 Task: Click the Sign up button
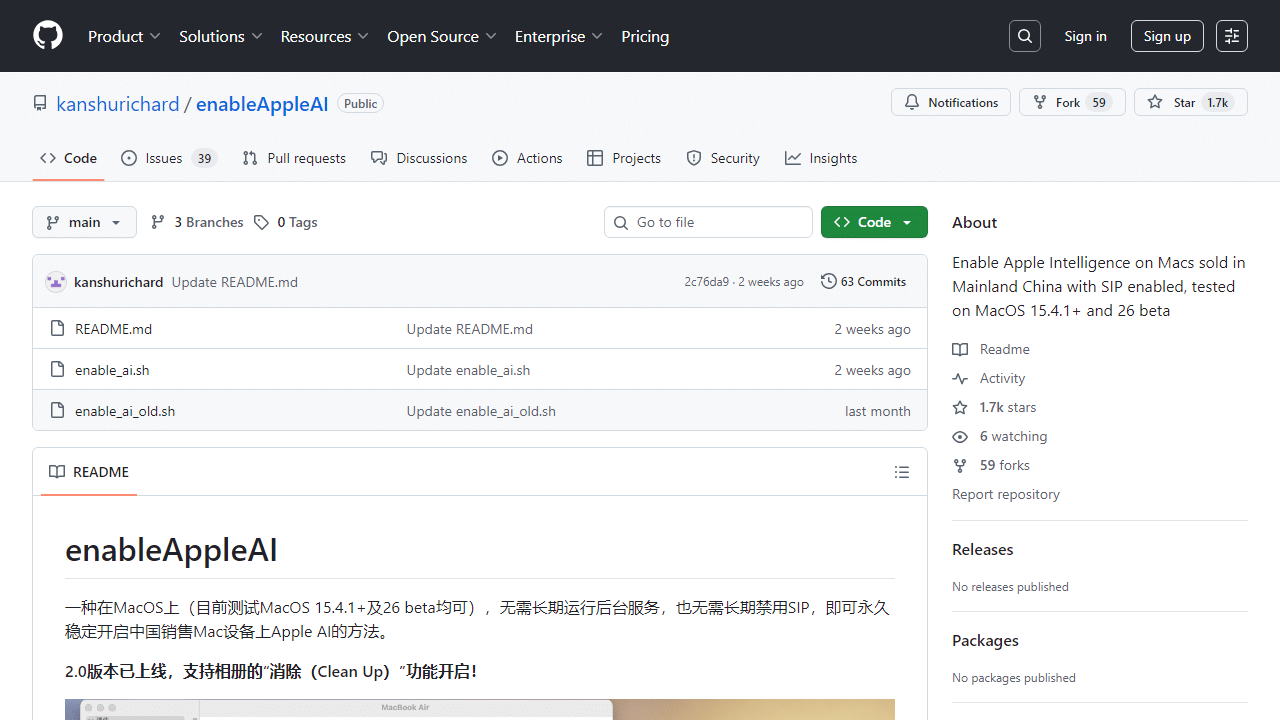(x=1167, y=36)
